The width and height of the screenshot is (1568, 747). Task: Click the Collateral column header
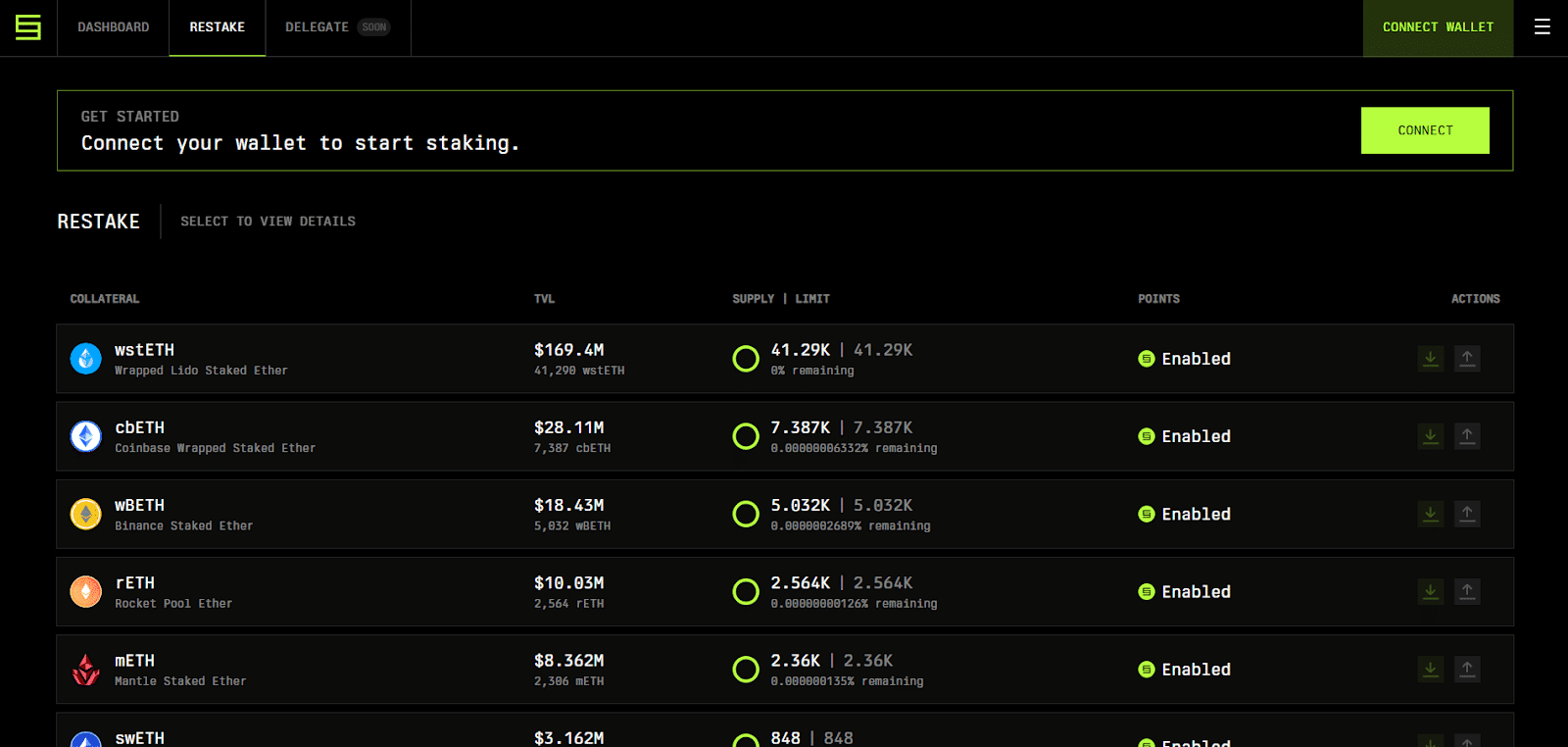105,299
